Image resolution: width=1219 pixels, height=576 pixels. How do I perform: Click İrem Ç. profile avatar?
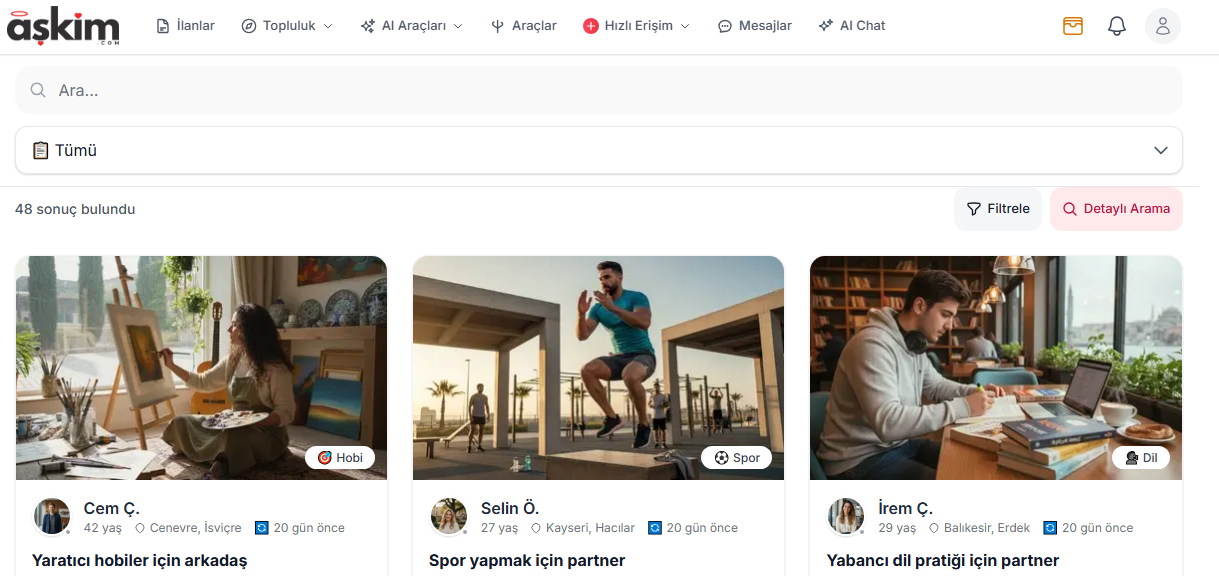pos(846,516)
